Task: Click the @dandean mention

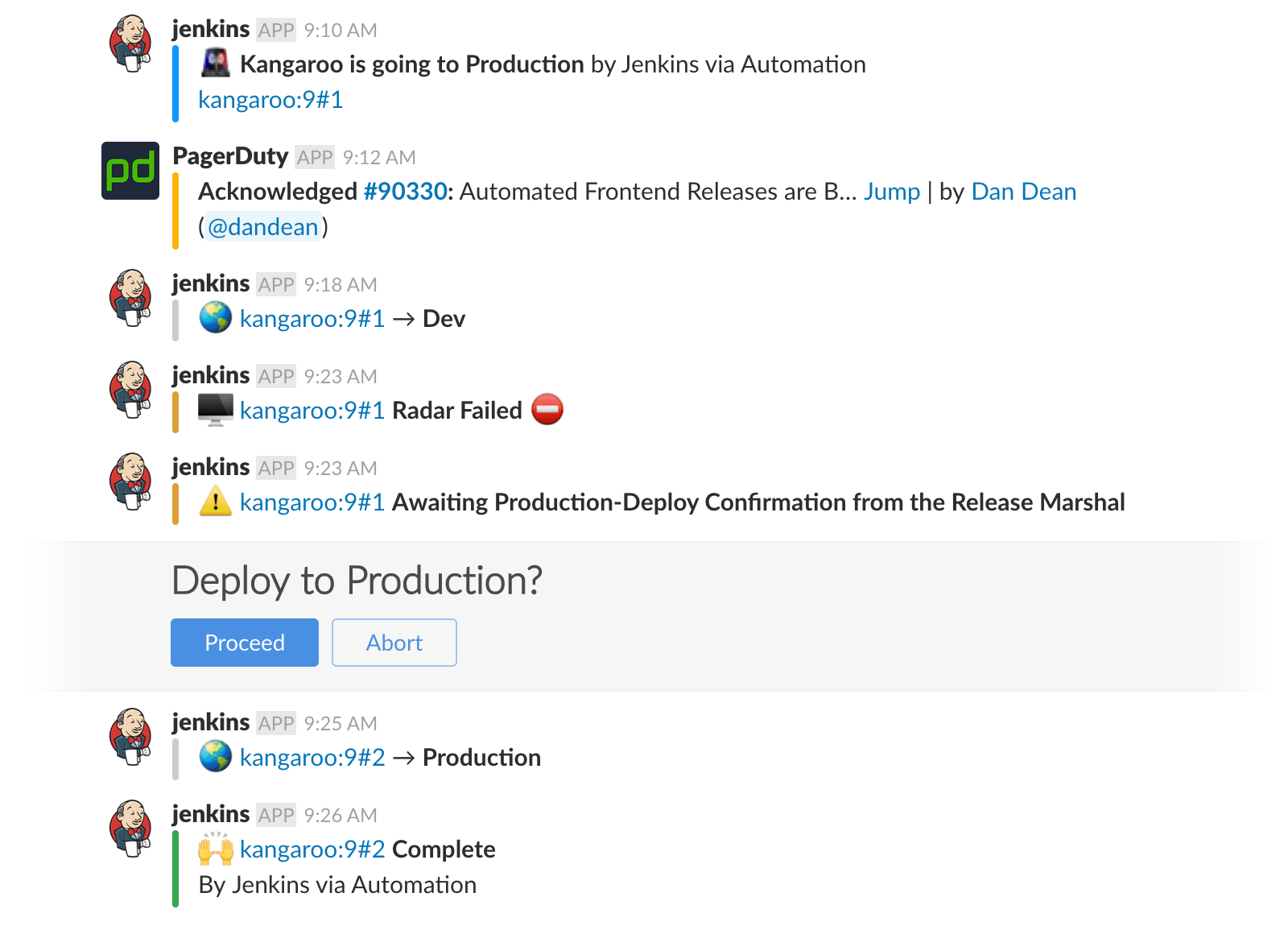Action: (x=263, y=227)
